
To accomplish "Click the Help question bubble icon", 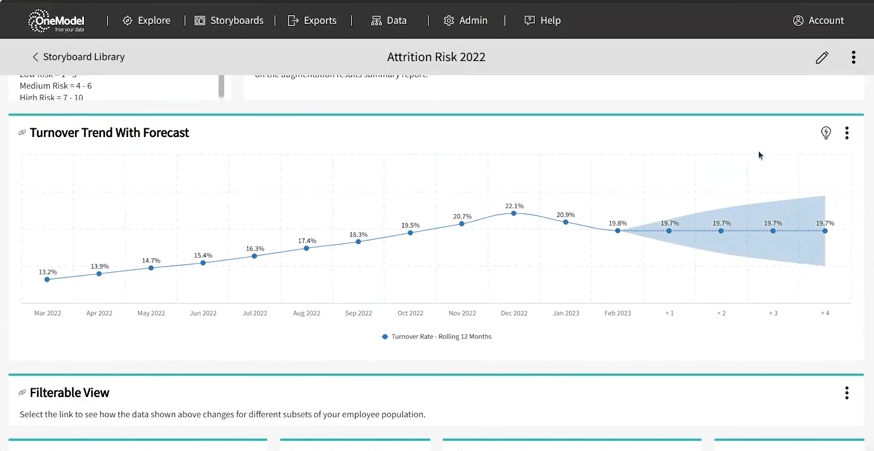I will [530, 21].
